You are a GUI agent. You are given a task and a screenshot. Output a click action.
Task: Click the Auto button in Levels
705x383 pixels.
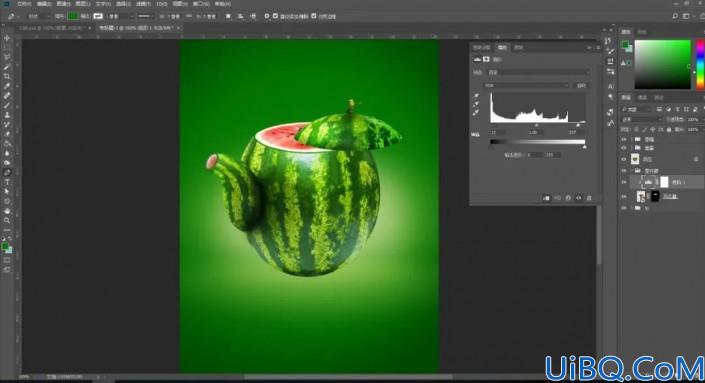click(581, 85)
